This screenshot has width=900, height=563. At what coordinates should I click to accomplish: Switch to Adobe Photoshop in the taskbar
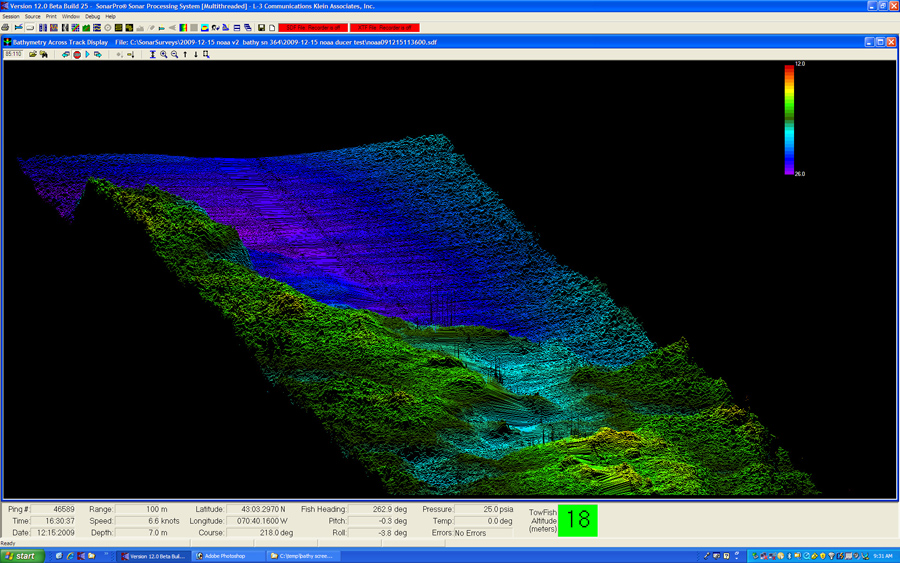[x=225, y=556]
